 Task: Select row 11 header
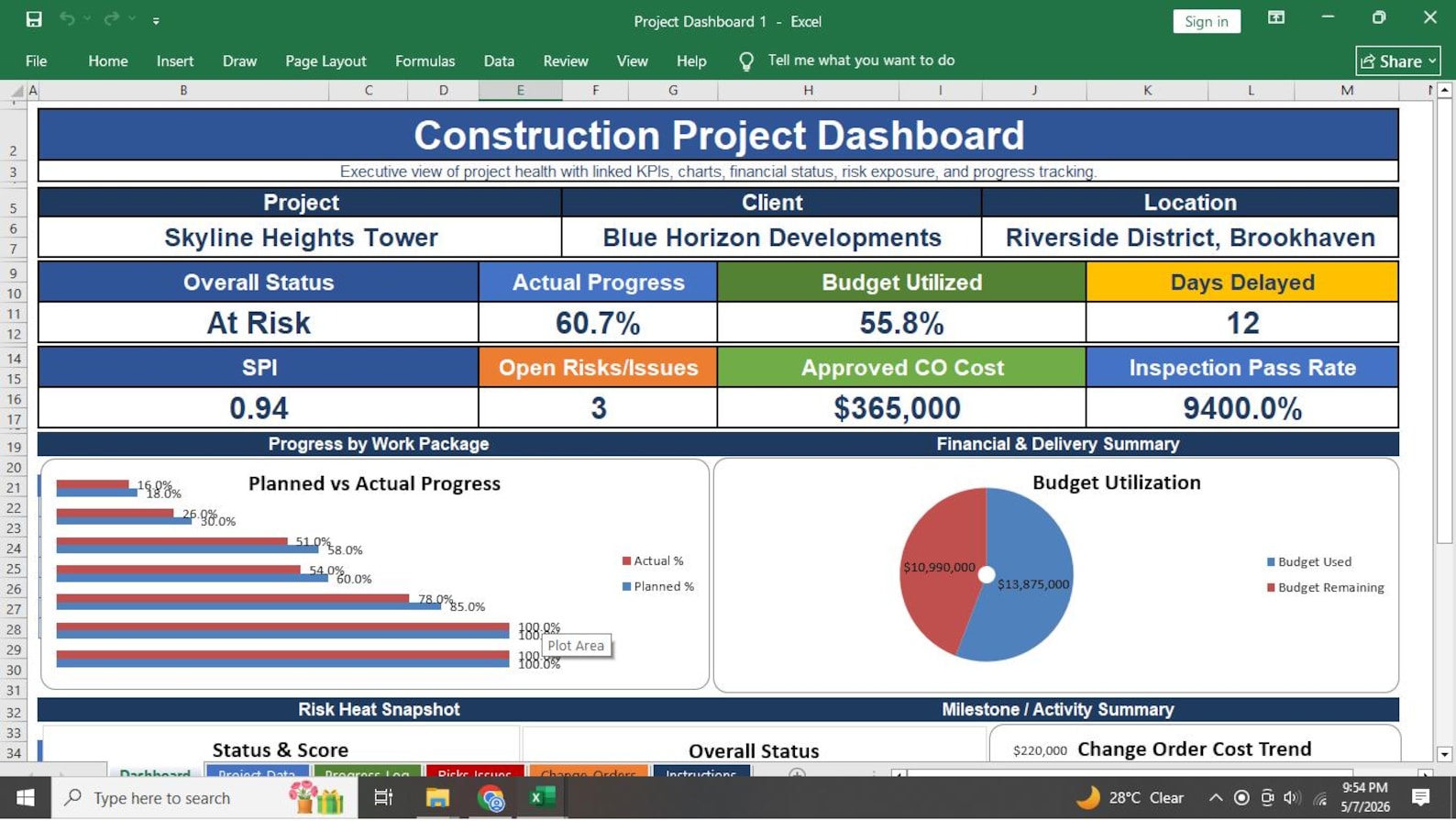click(x=14, y=314)
